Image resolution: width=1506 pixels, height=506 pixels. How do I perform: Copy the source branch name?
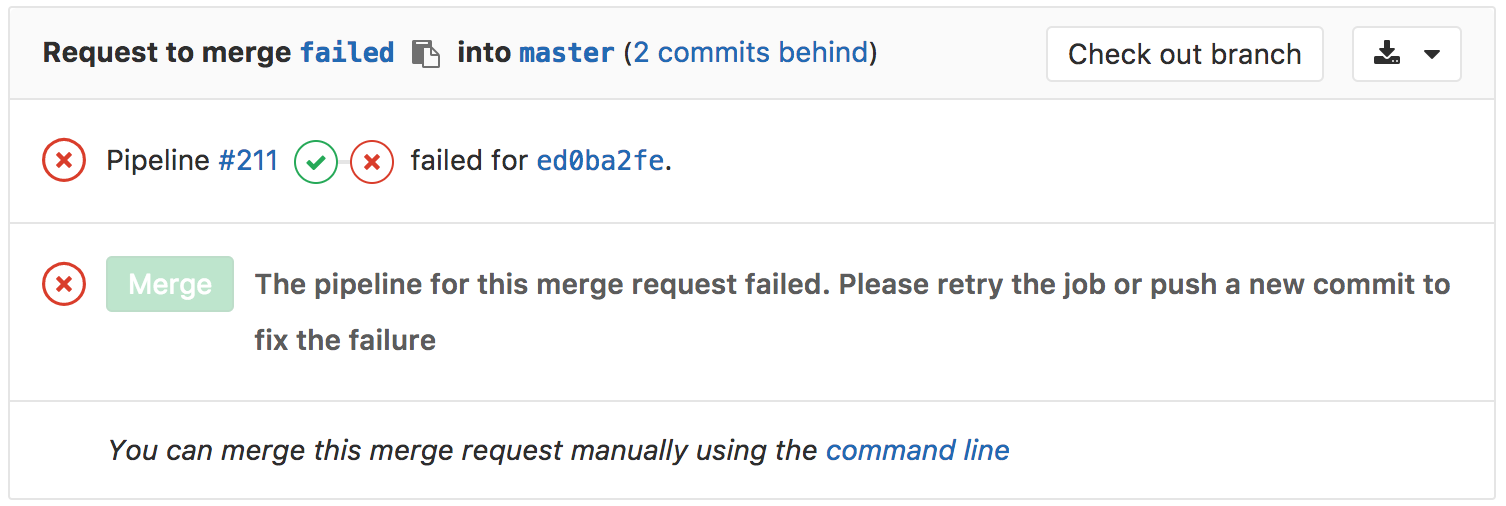tap(426, 54)
